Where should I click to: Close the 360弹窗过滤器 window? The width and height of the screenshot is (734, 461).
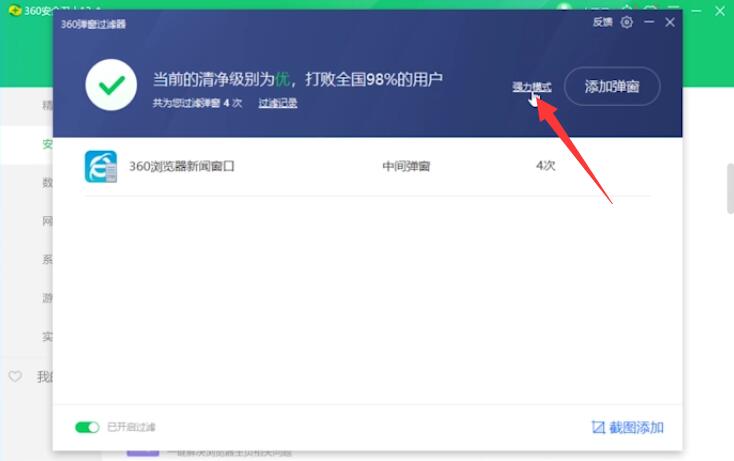[670, 22]
